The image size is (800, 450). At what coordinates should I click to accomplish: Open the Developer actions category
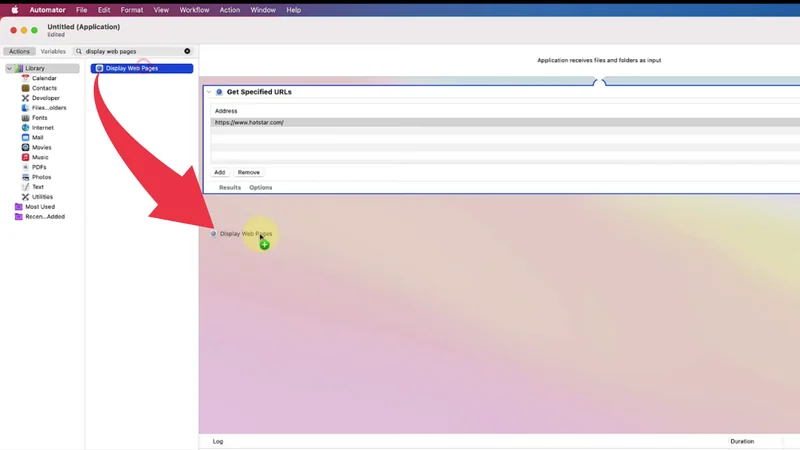45,98
